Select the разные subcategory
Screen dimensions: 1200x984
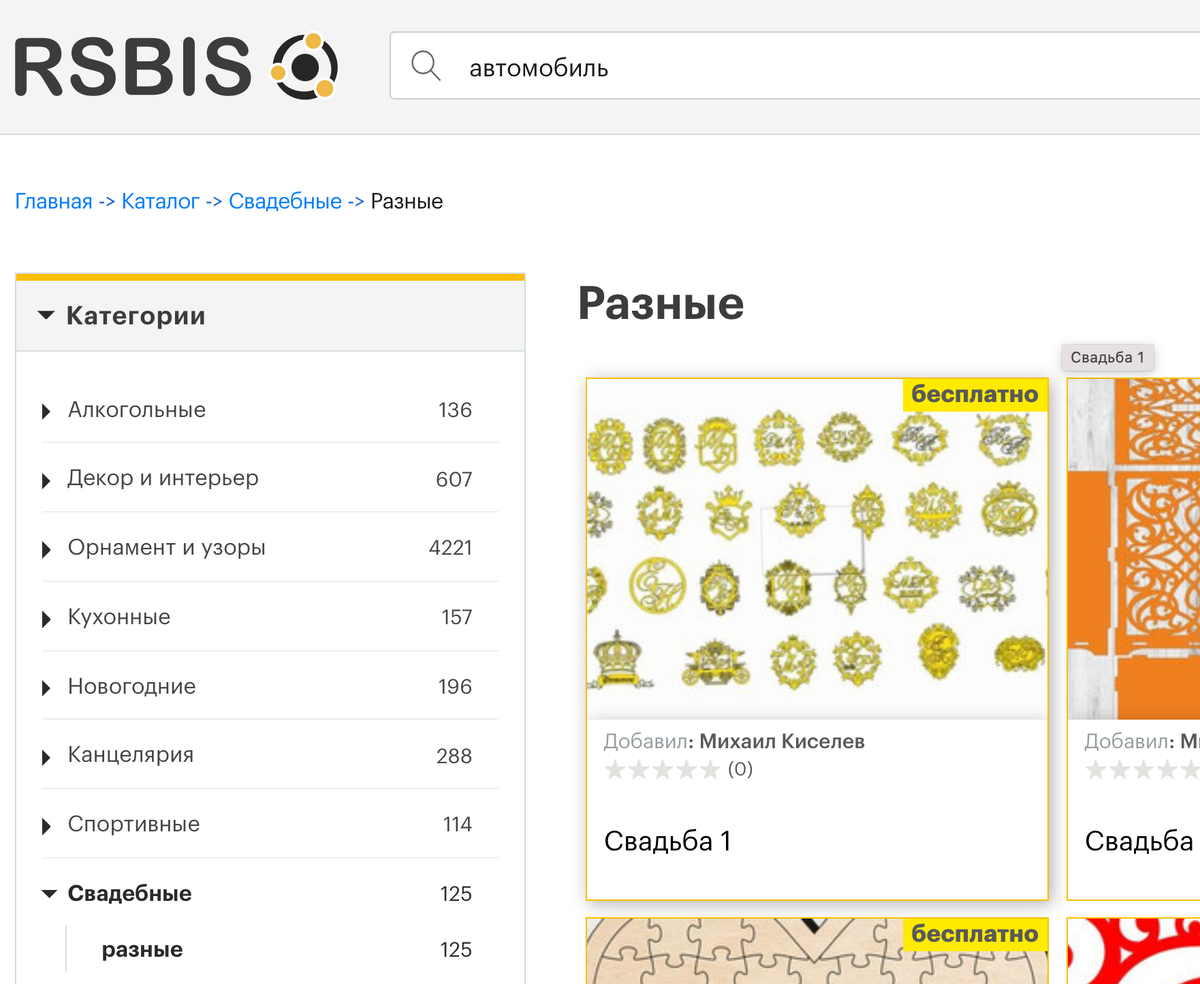pyautogui.click(x=141, y=949)
